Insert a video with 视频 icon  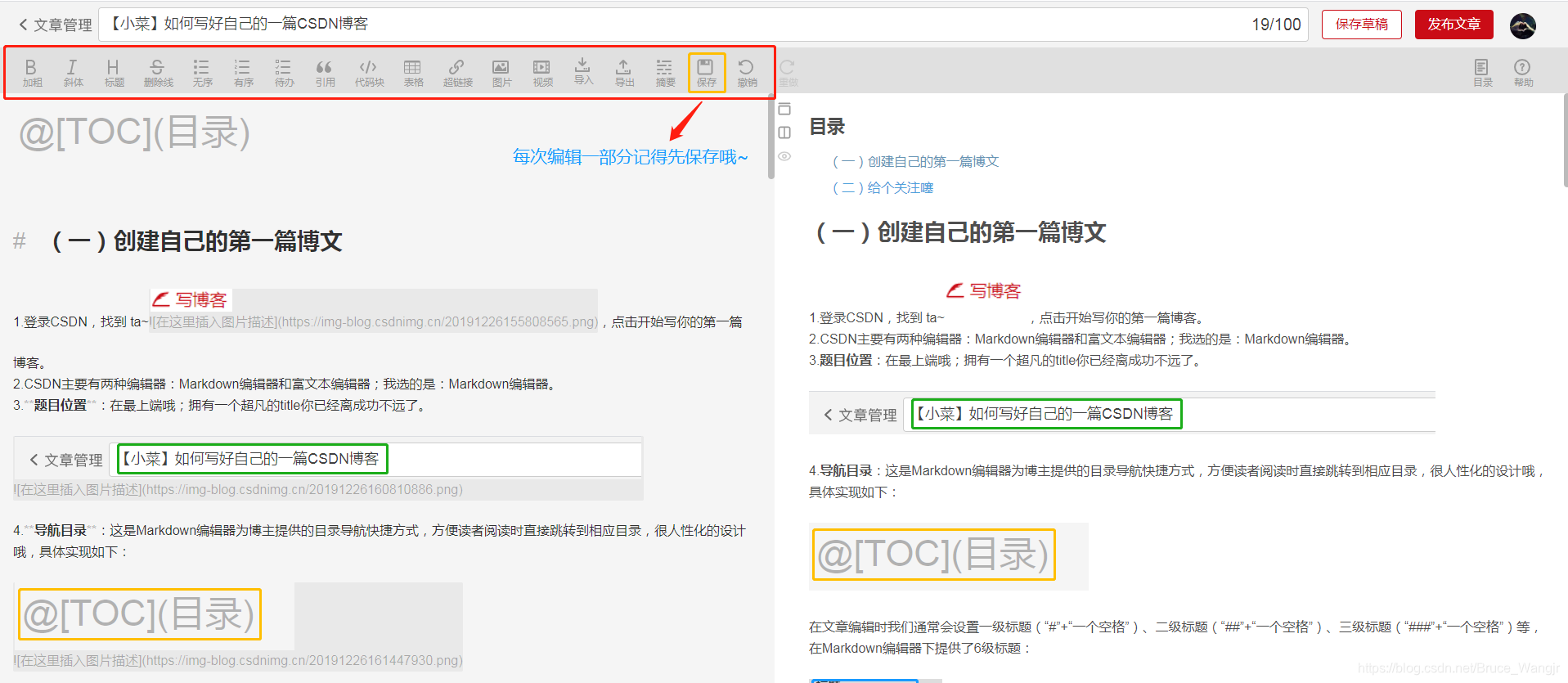point(542,72)
